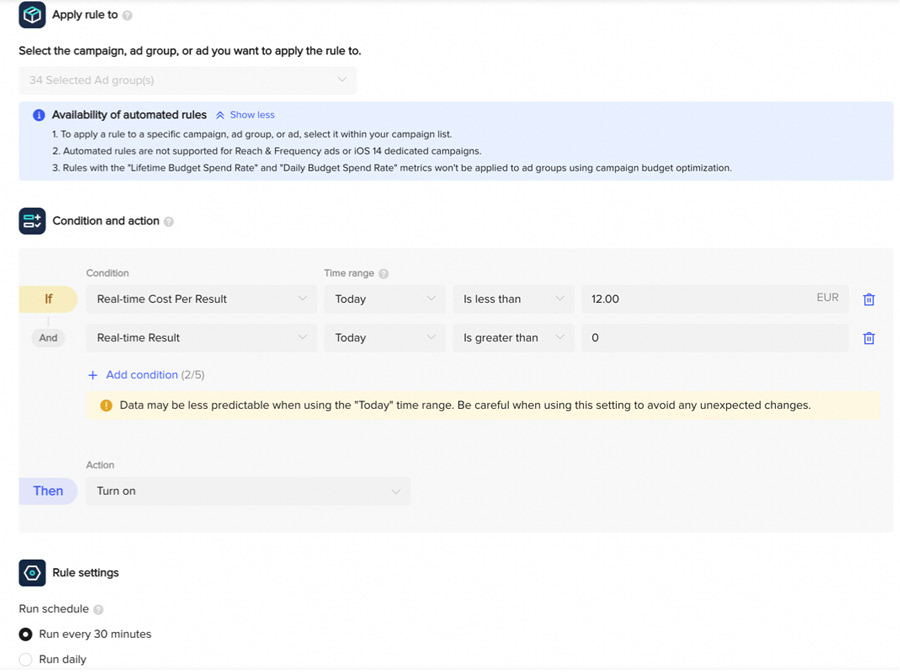Screen dimensions: 900x672
Task: Click the Rule settings hexagon icon
Action: pos(32,573)
